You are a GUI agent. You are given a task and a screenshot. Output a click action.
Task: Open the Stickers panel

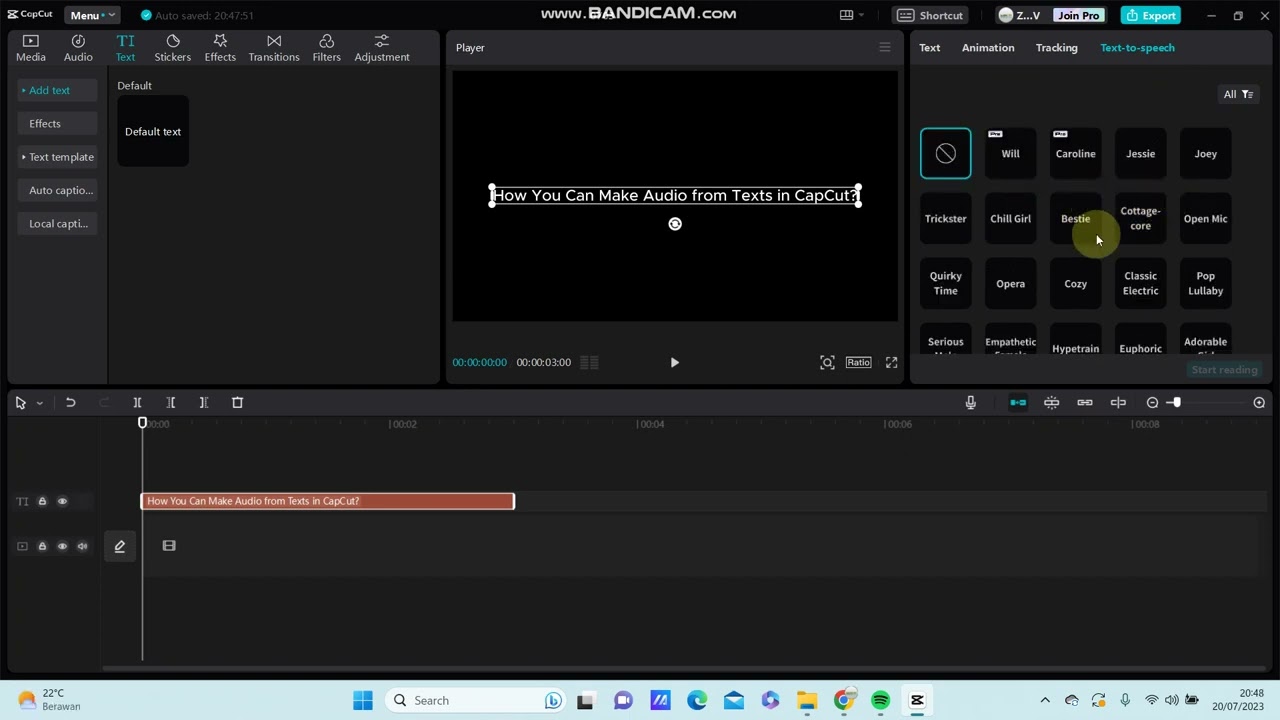(172, 47)
